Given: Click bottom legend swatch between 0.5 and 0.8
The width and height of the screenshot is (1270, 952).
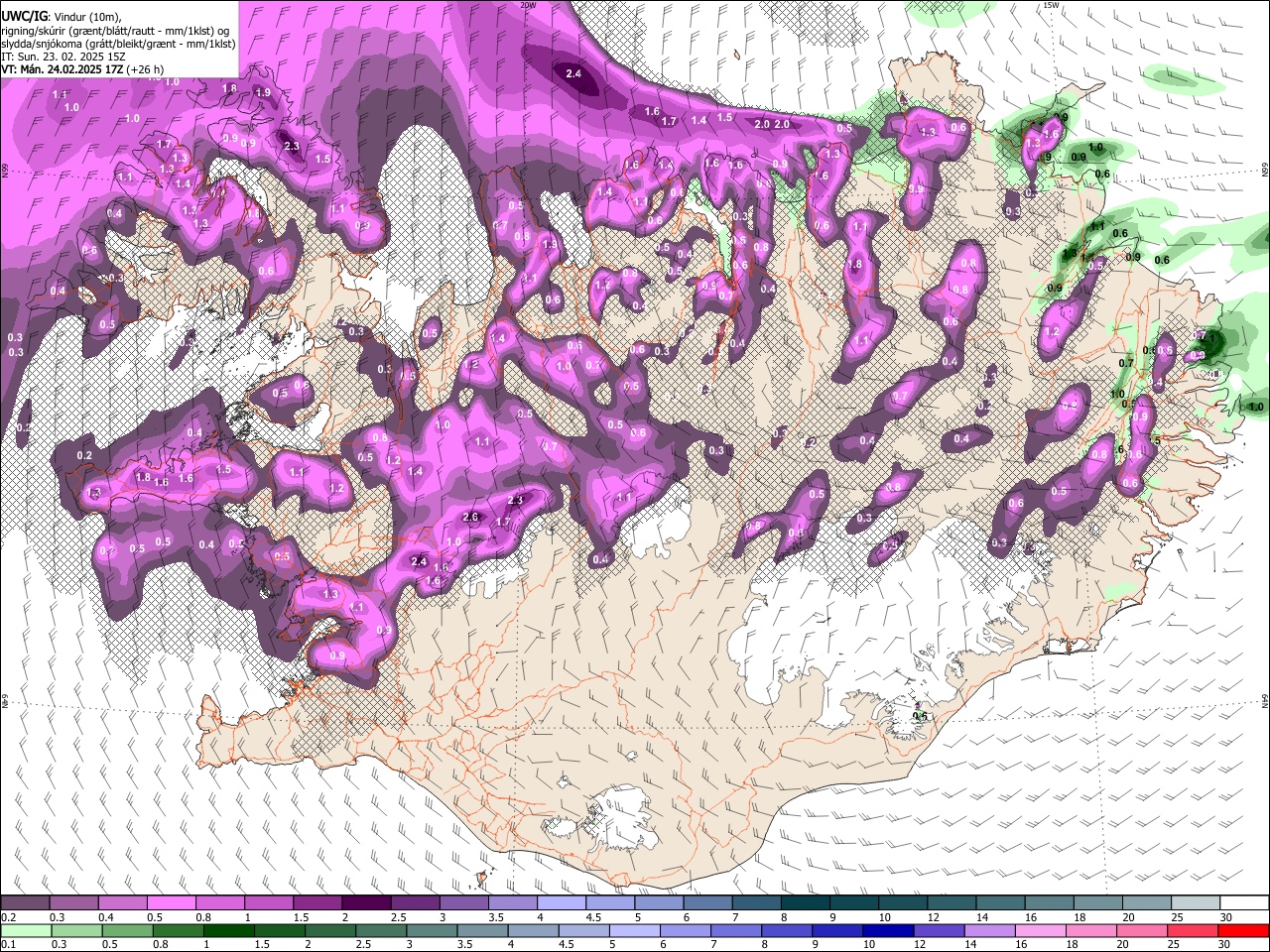Looking at the screenshot, I should 126,931.
